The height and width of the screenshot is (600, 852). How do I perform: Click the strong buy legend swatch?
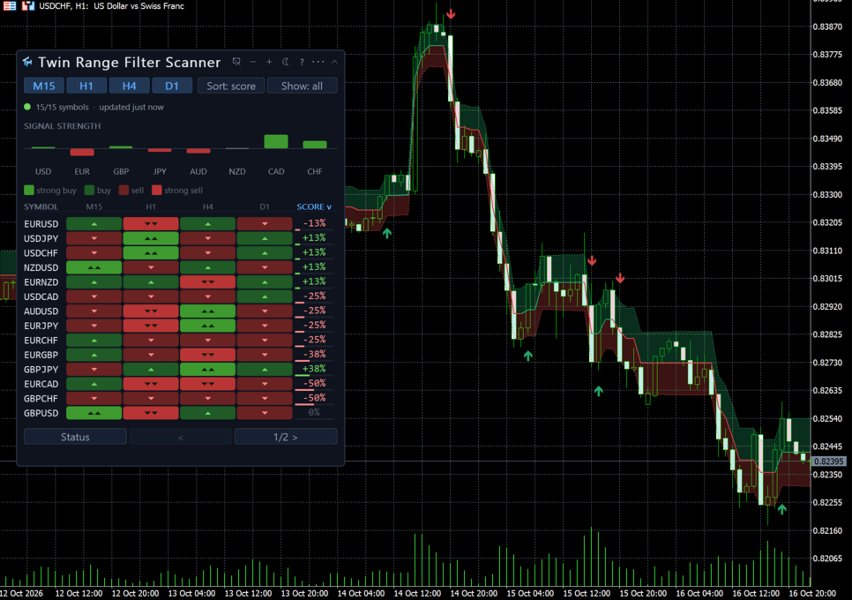[29, 190]
